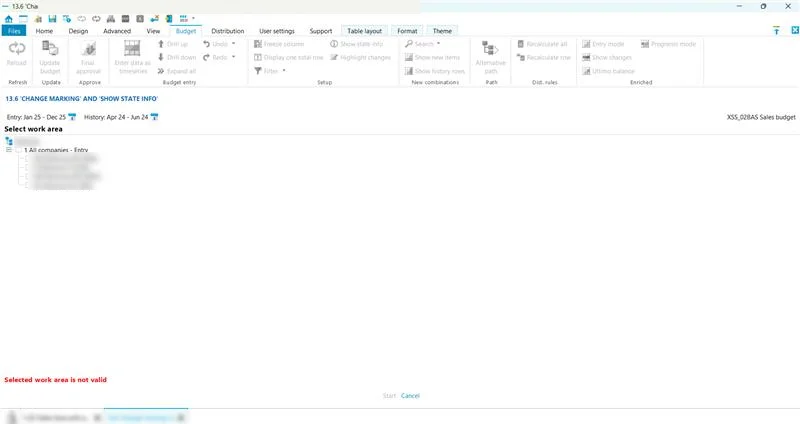The width and height of the screenshot is (800, 424).
Task: Click the Drill up command
Action: coord(172,44)
